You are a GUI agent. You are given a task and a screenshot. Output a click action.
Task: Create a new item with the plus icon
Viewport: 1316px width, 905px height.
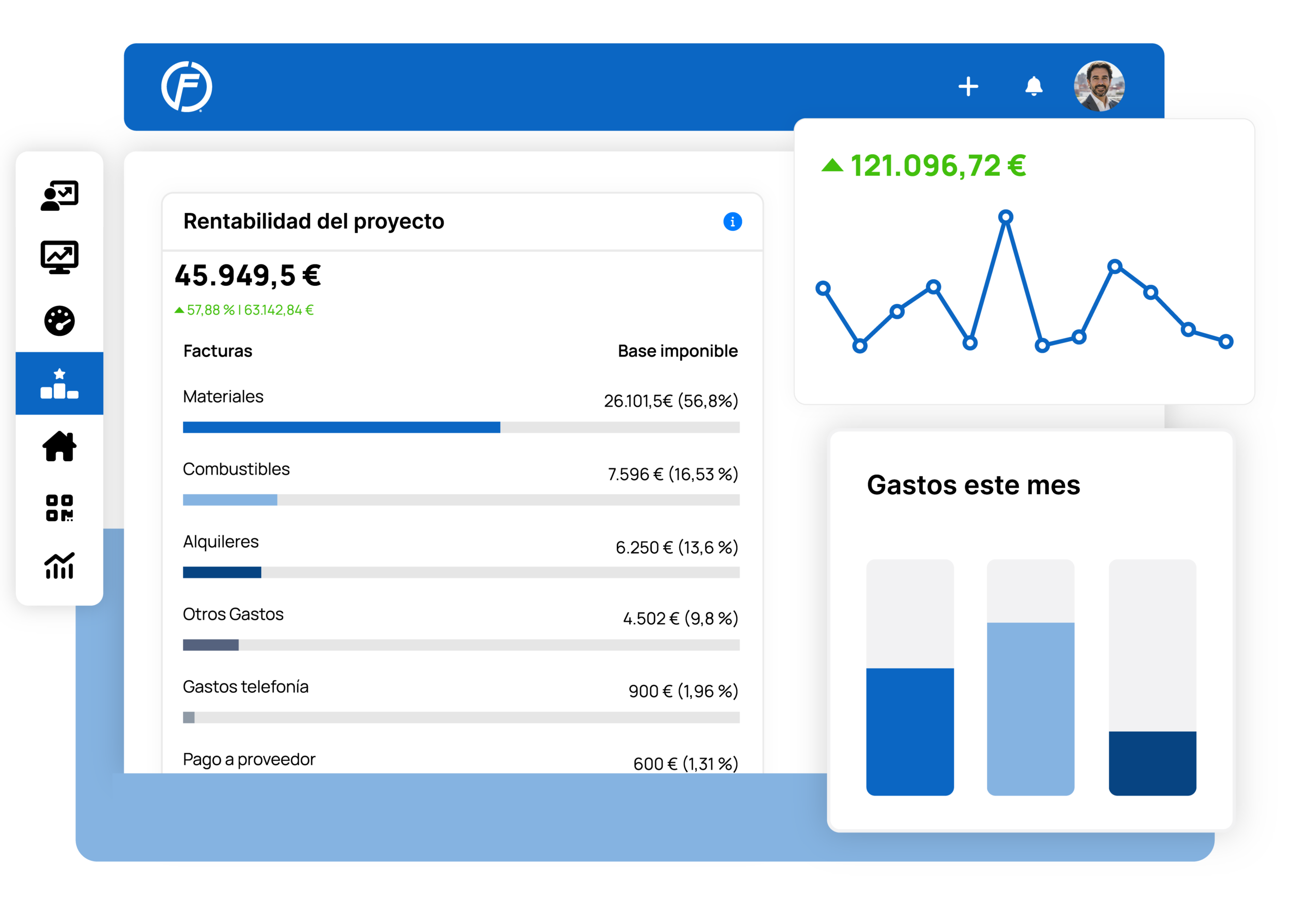pos(969,86)
